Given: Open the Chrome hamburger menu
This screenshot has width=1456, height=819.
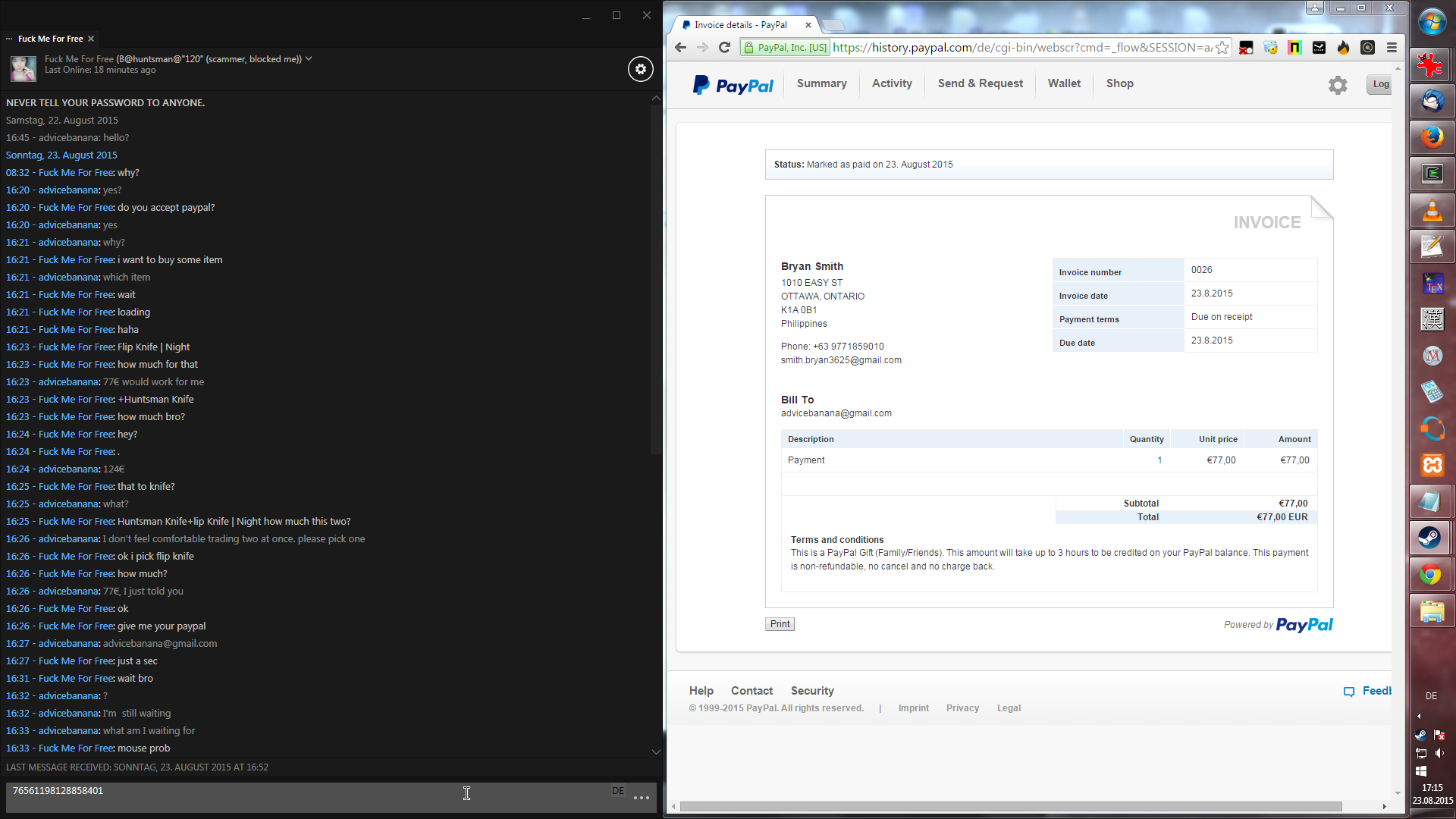Looking at the screenshot, I should [1392, 48].
